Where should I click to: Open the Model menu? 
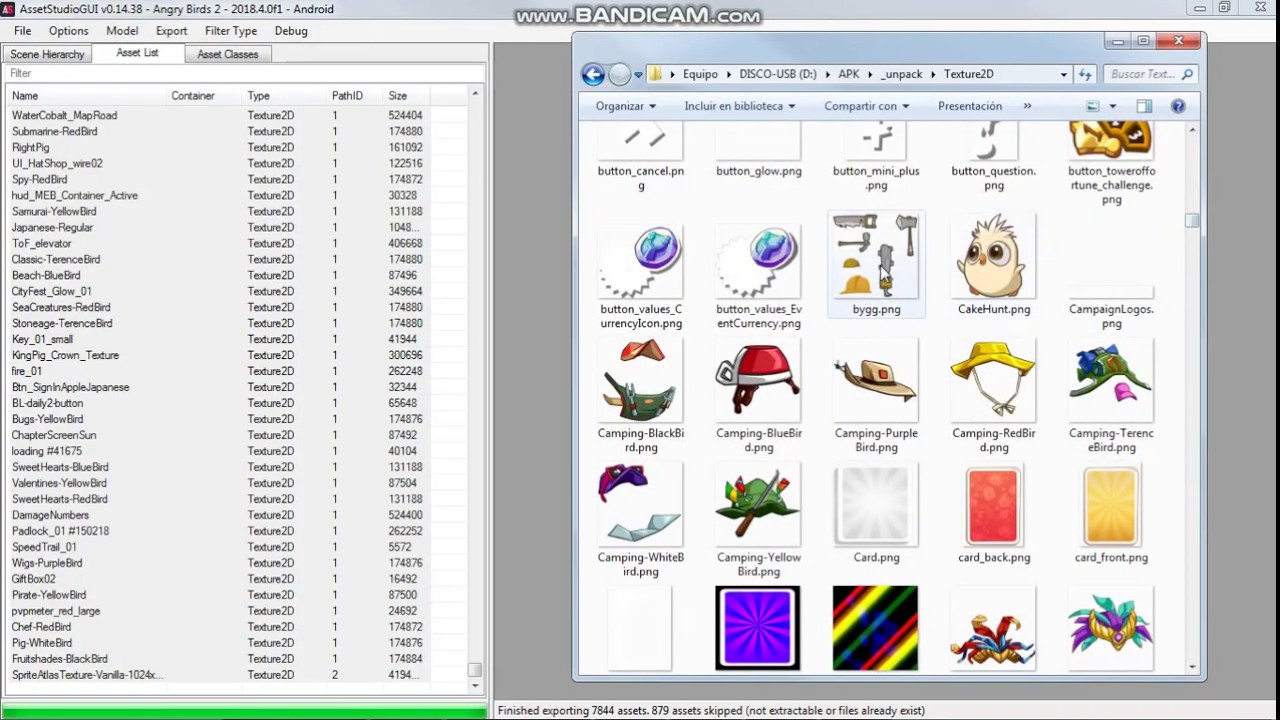click(122, 31)
